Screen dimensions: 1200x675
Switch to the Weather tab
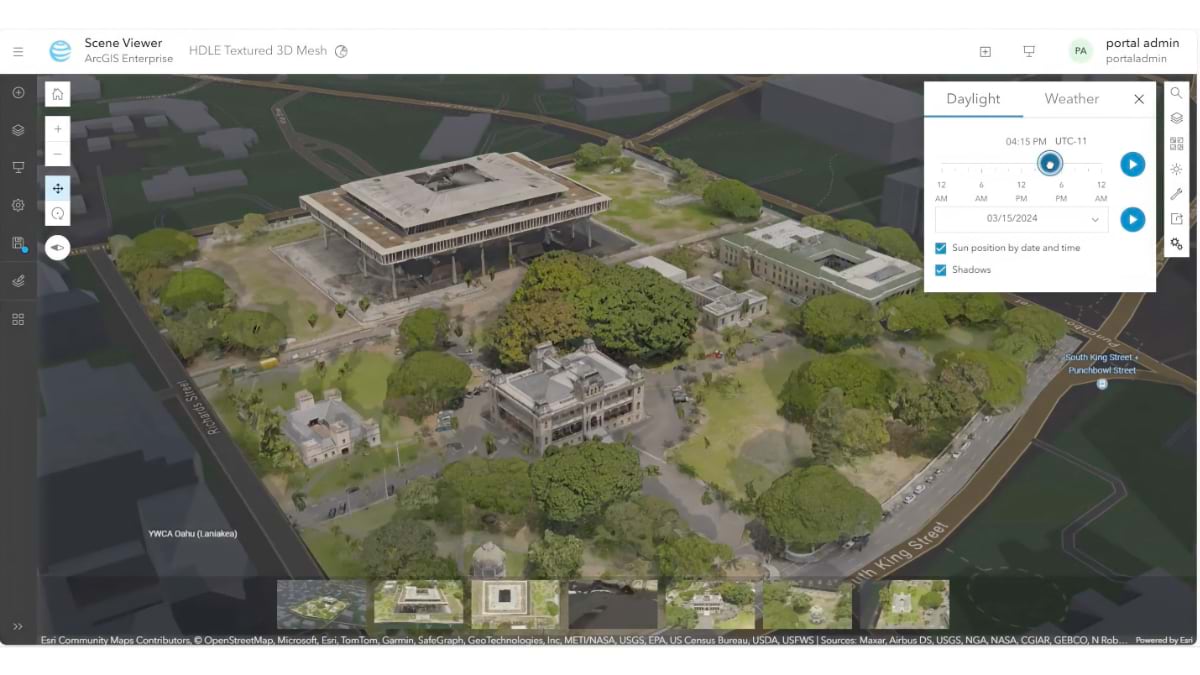pyautogui.click(x=1071, y=98)
